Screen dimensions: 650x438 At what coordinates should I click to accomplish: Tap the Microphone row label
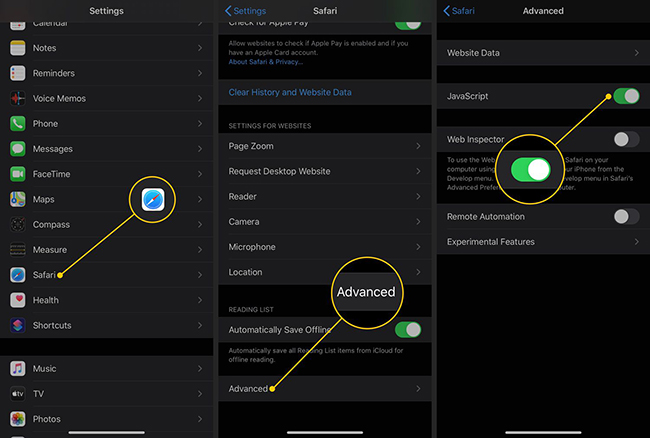click(252, 247)
